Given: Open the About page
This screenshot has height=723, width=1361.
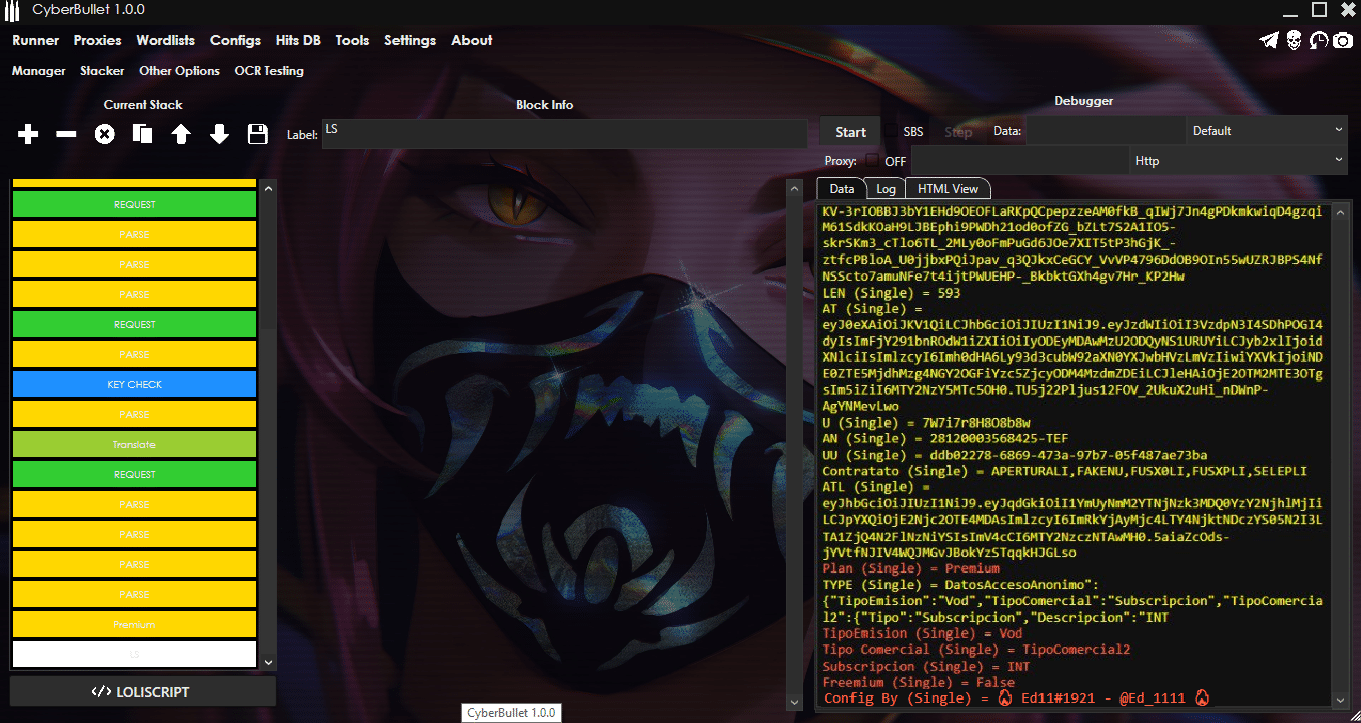Looking at the screenshot, I should (x=472, y=41).
